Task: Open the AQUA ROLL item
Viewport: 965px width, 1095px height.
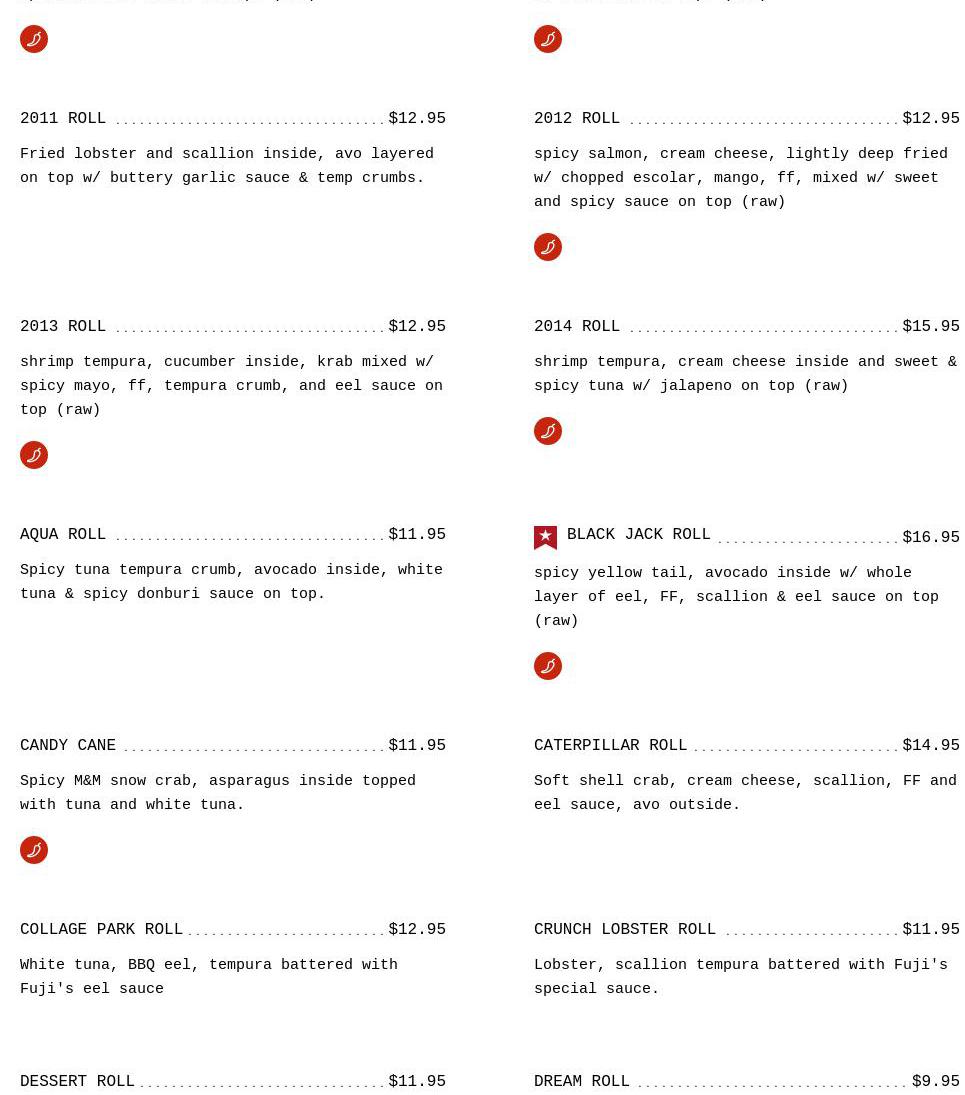Action: coord(63,535)
